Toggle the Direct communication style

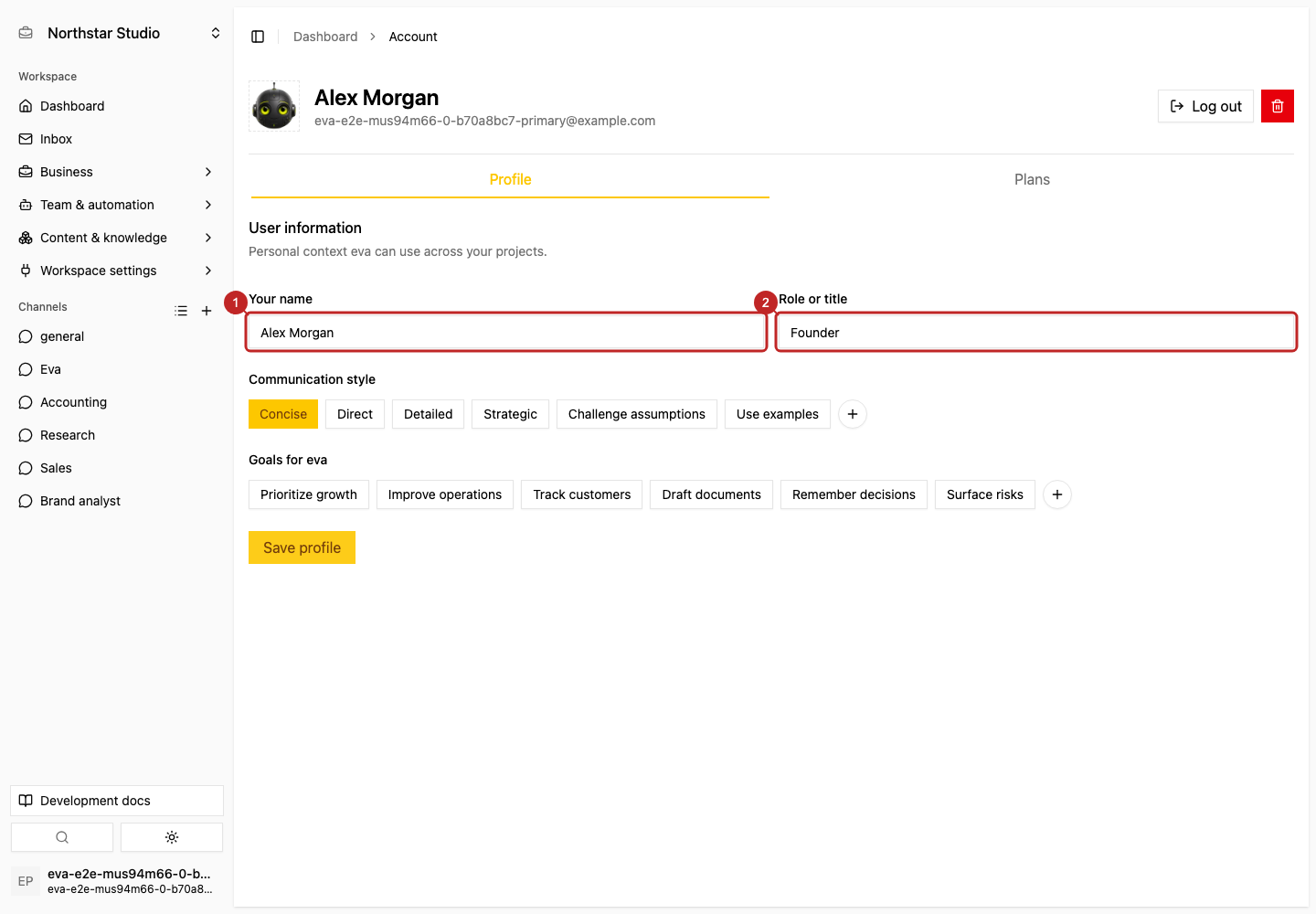[x=355, y=414]
